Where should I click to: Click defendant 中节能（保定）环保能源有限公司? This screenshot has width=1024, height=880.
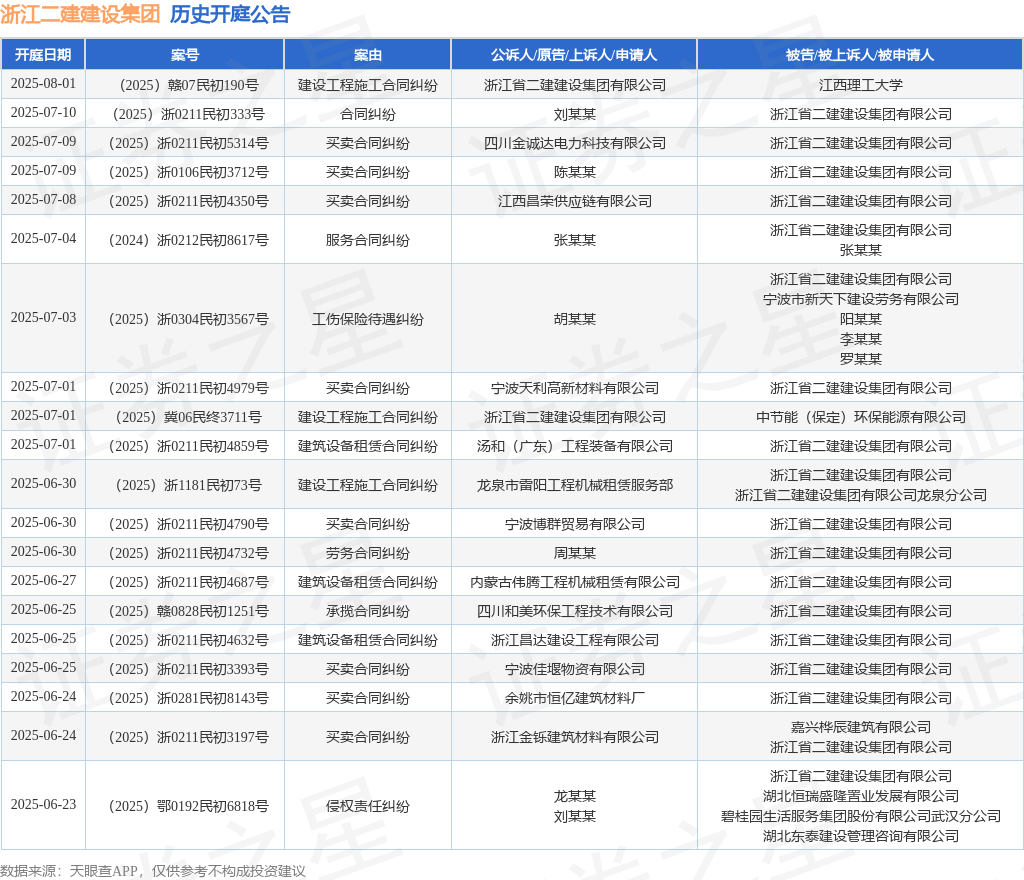pyautogui.click(x=860, y=417)
